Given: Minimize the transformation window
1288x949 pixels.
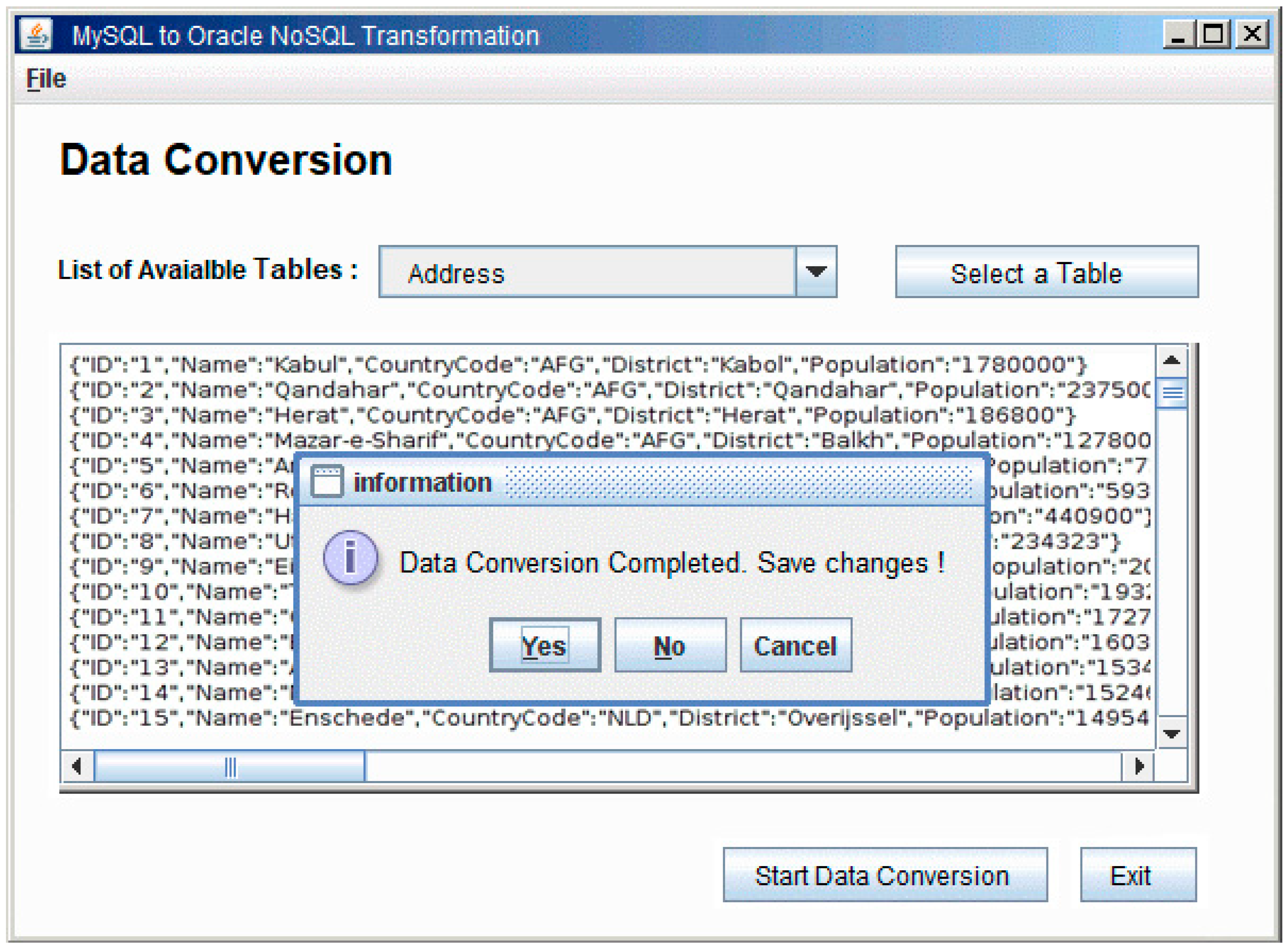Looking at the screenshot, I should tap(1179, 34).
